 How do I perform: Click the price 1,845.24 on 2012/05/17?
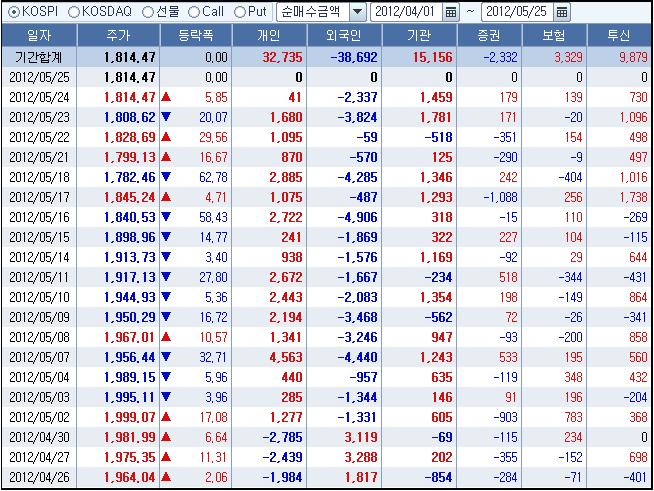(130, 197)
